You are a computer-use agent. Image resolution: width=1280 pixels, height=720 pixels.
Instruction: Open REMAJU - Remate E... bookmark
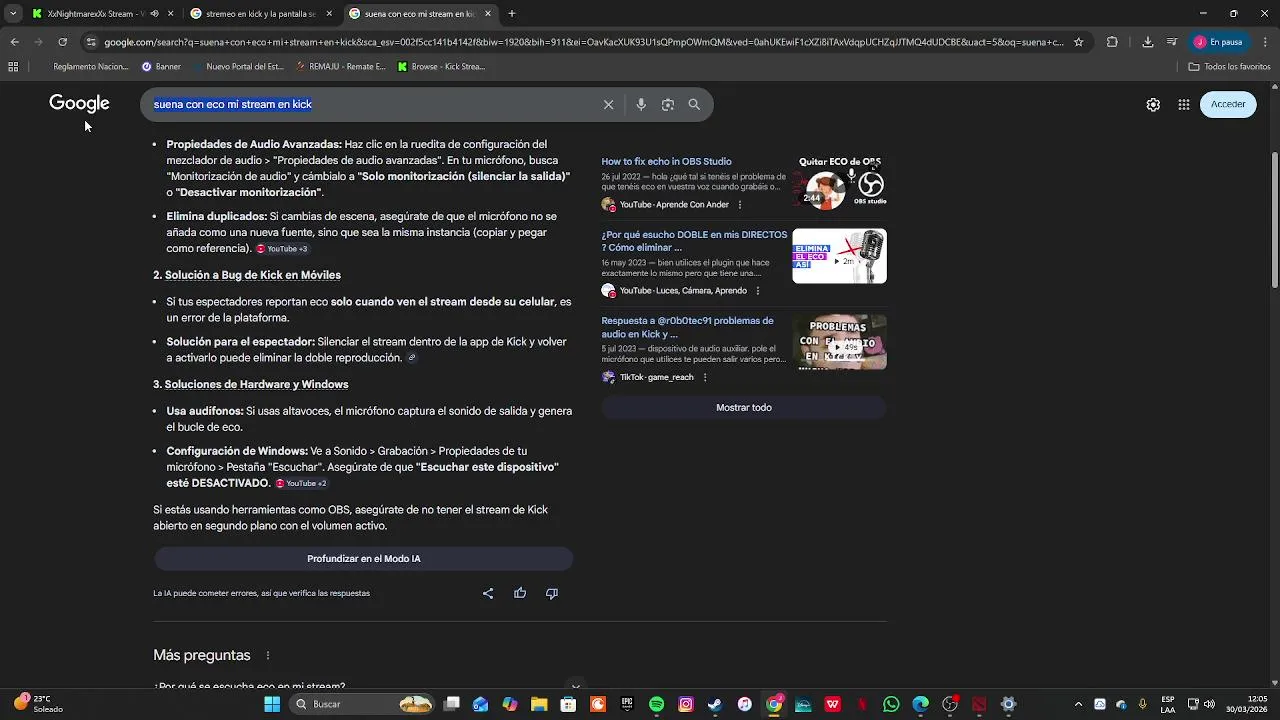coord(342,66)
